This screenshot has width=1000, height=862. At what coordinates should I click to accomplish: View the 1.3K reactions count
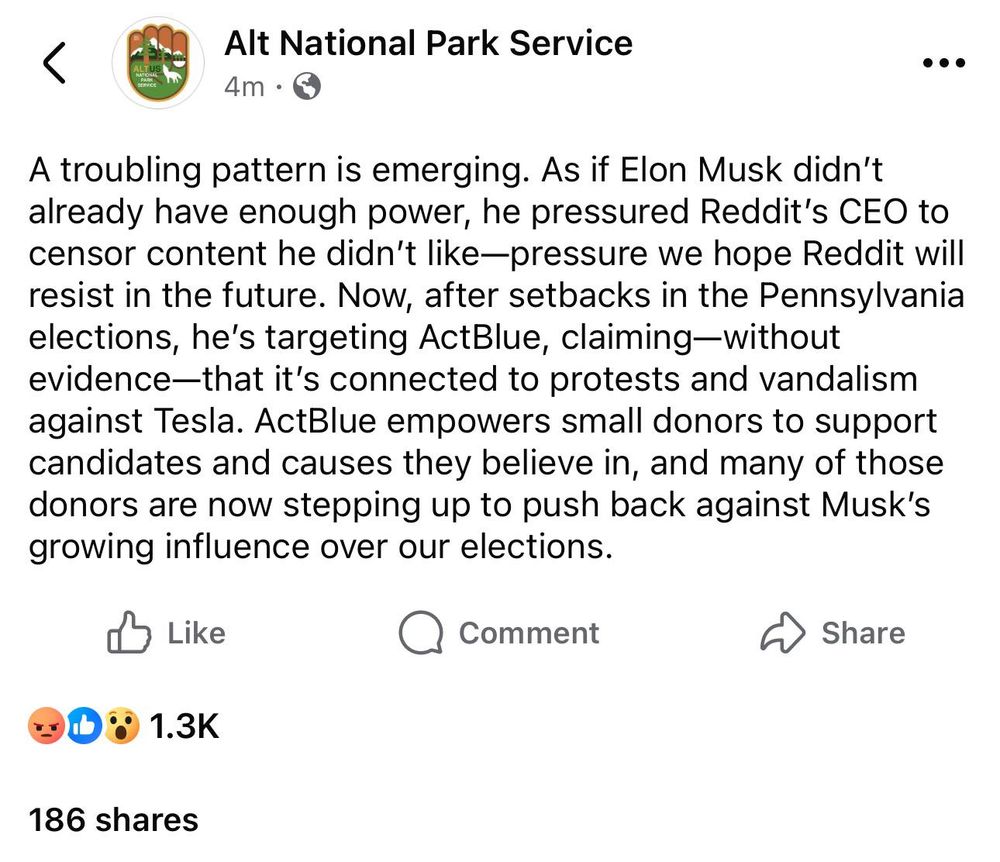[183, 726]
